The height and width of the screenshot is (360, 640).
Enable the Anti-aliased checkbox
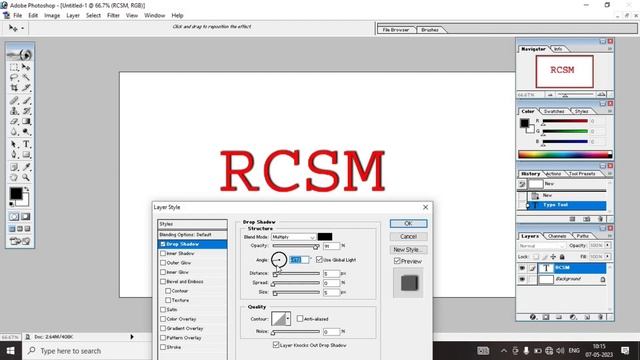click(300, 319)
